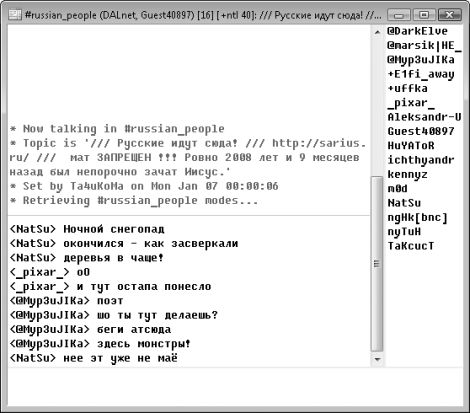Minimize the #russian_people channel window

(399, 15)
